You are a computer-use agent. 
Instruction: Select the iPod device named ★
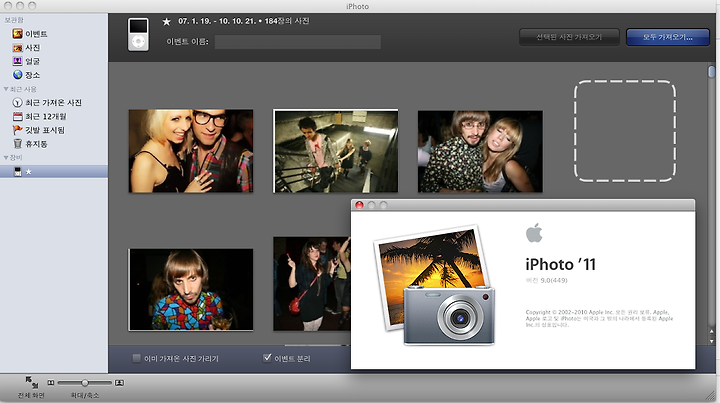pos(54,172)
